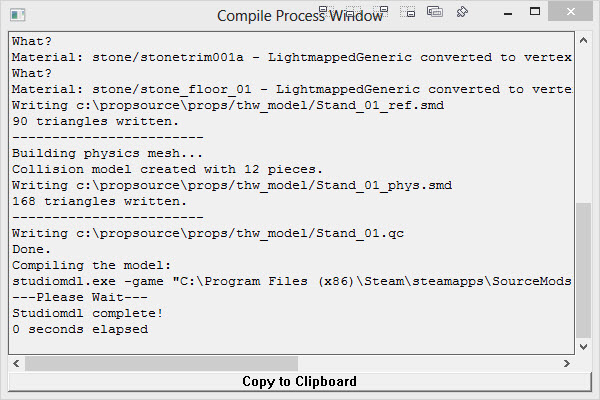
Task: Click the up arrow of the vertical scrollbar
Action: click(x=584, y=40)
